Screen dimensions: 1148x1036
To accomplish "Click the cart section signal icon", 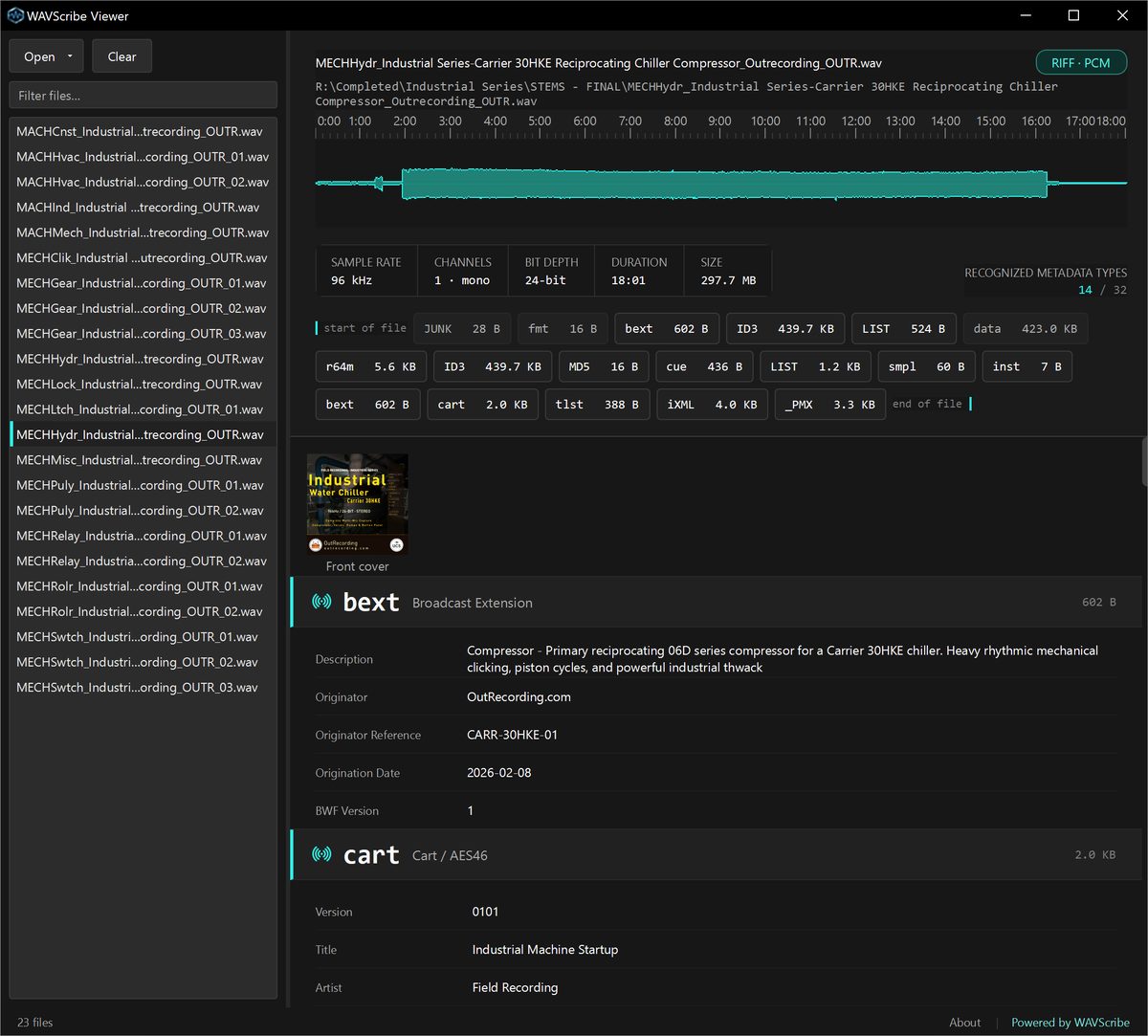I will [321, 854].
